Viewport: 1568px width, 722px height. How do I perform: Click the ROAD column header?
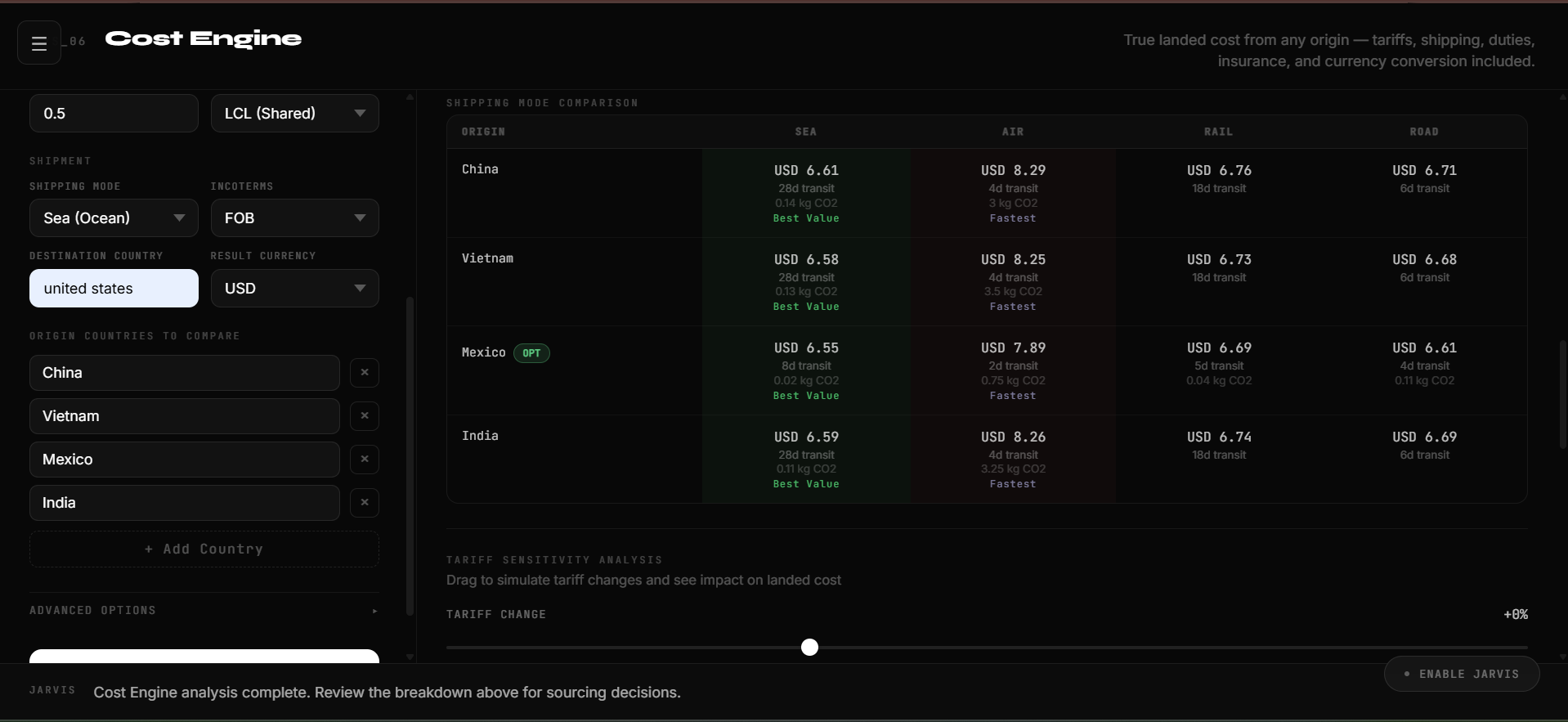pos(1424,132)
